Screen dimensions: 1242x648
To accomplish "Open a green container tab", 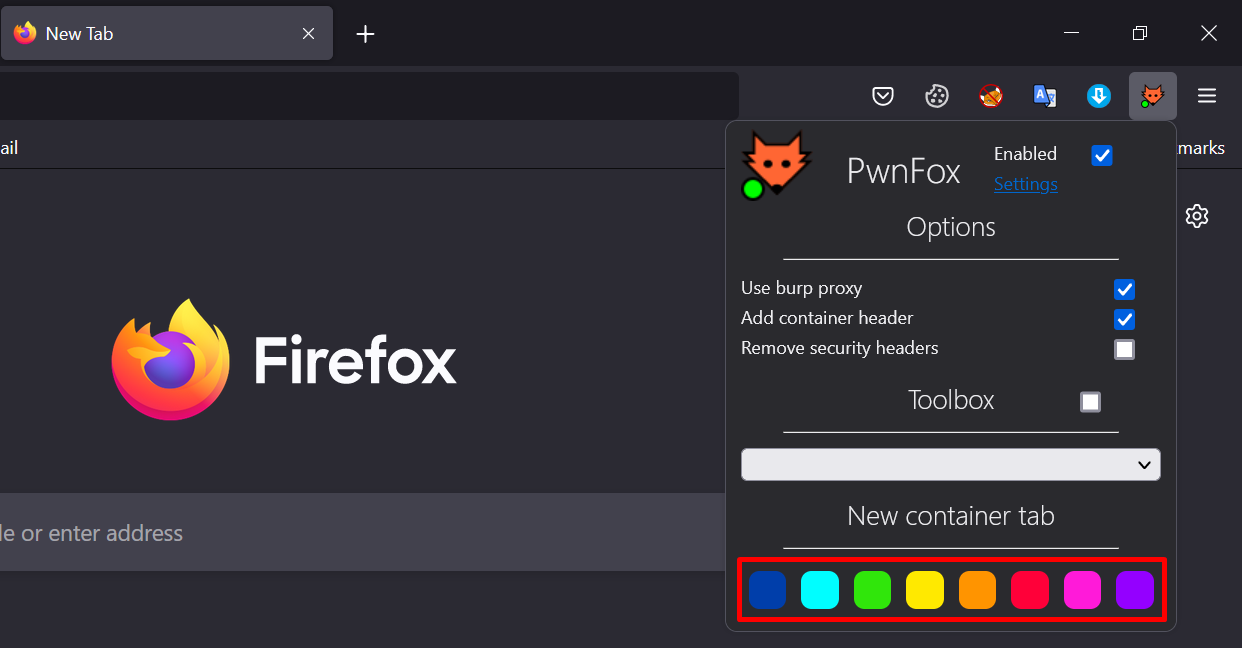I will [x=873, y=590].
